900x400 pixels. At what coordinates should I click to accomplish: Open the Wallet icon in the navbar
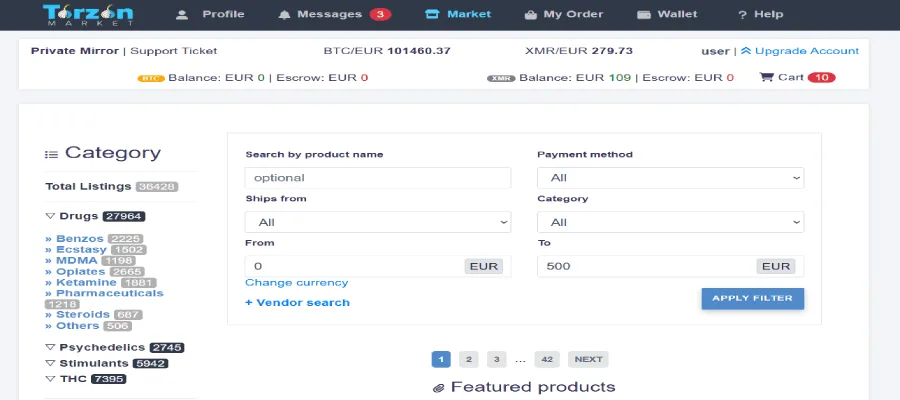pos(643,15)
